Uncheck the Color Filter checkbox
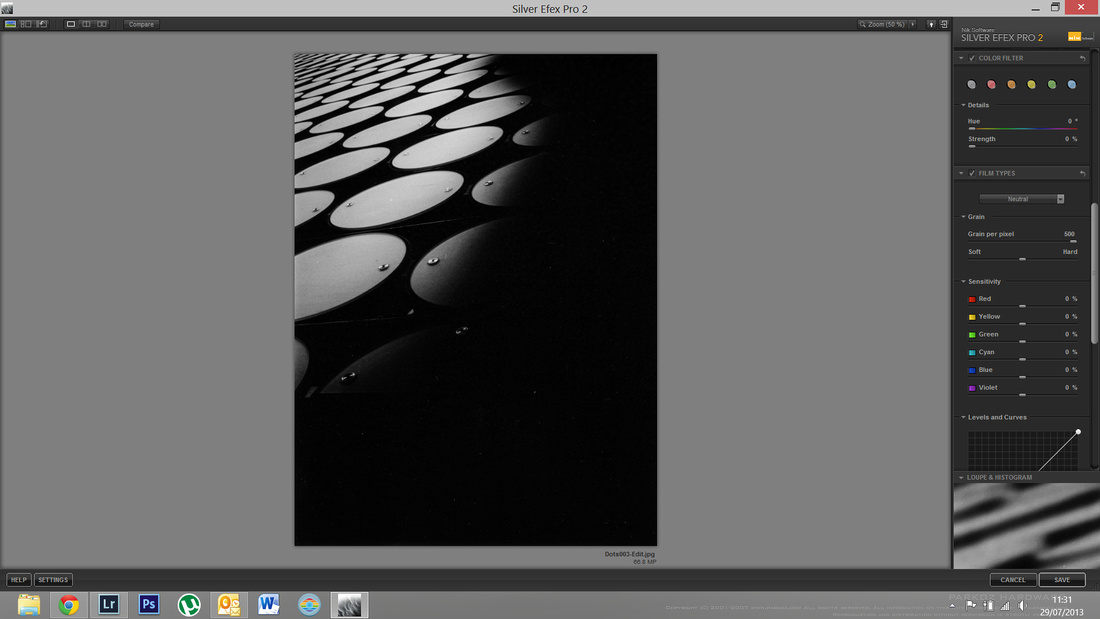The image size is (1100, 619). (972, 58)
